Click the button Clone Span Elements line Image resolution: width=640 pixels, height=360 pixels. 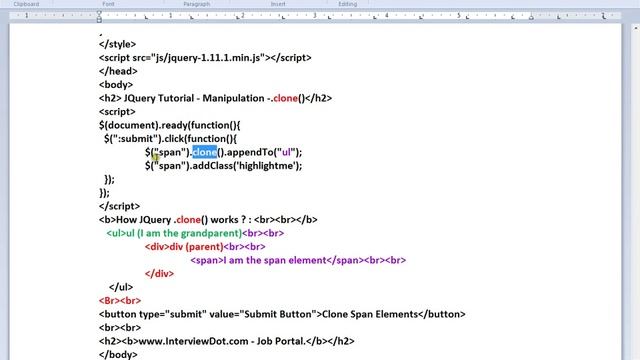tap(282, 314)
